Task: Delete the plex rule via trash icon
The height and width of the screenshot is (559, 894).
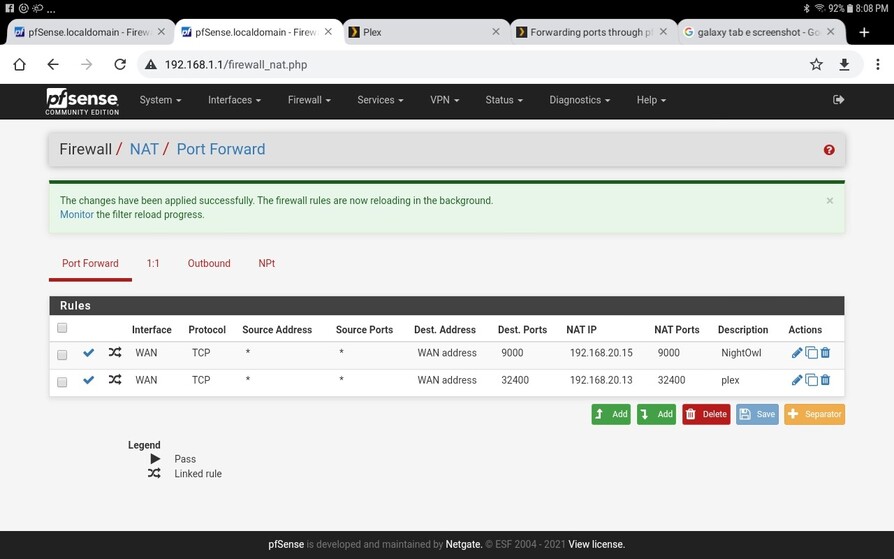Action: tap(825, 379)
